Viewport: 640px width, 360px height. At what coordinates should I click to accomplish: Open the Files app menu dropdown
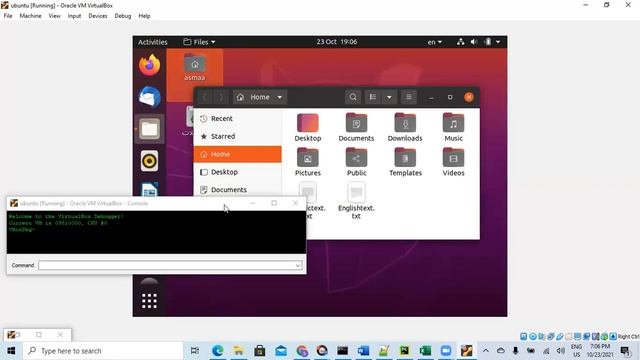(199, 42)
